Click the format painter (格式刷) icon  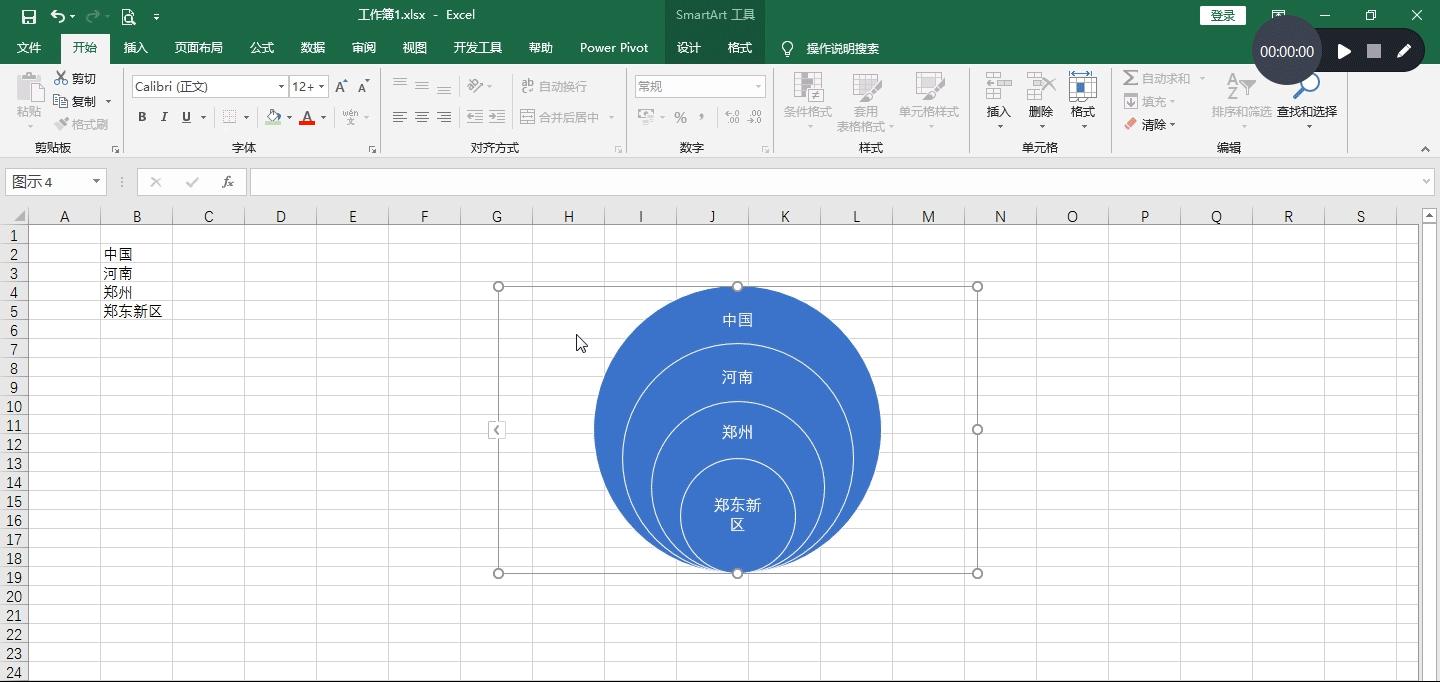[73, 123]
